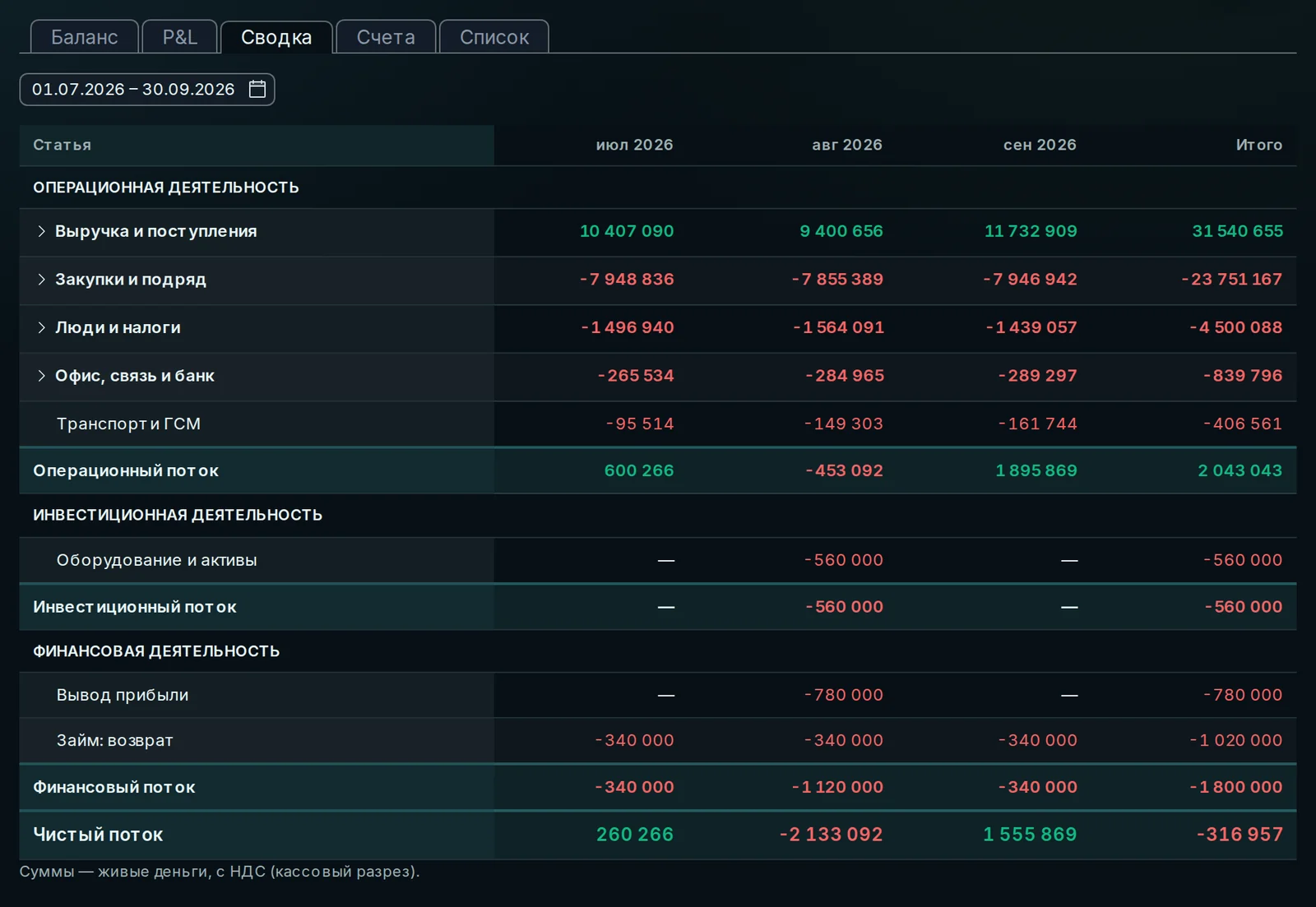1316x907 pixels.
Task: Expand the Закупки и подряд row
Action: (41, 280)
